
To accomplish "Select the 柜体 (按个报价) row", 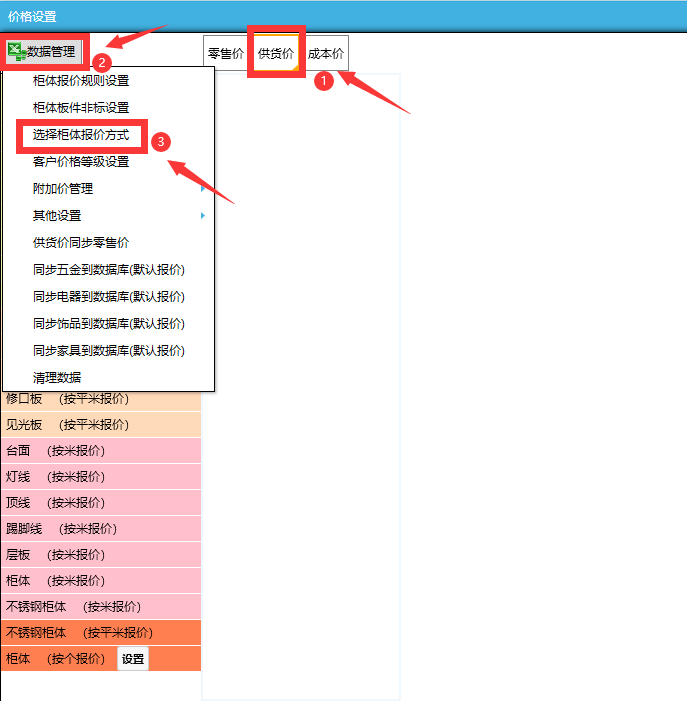I will 101,658.
